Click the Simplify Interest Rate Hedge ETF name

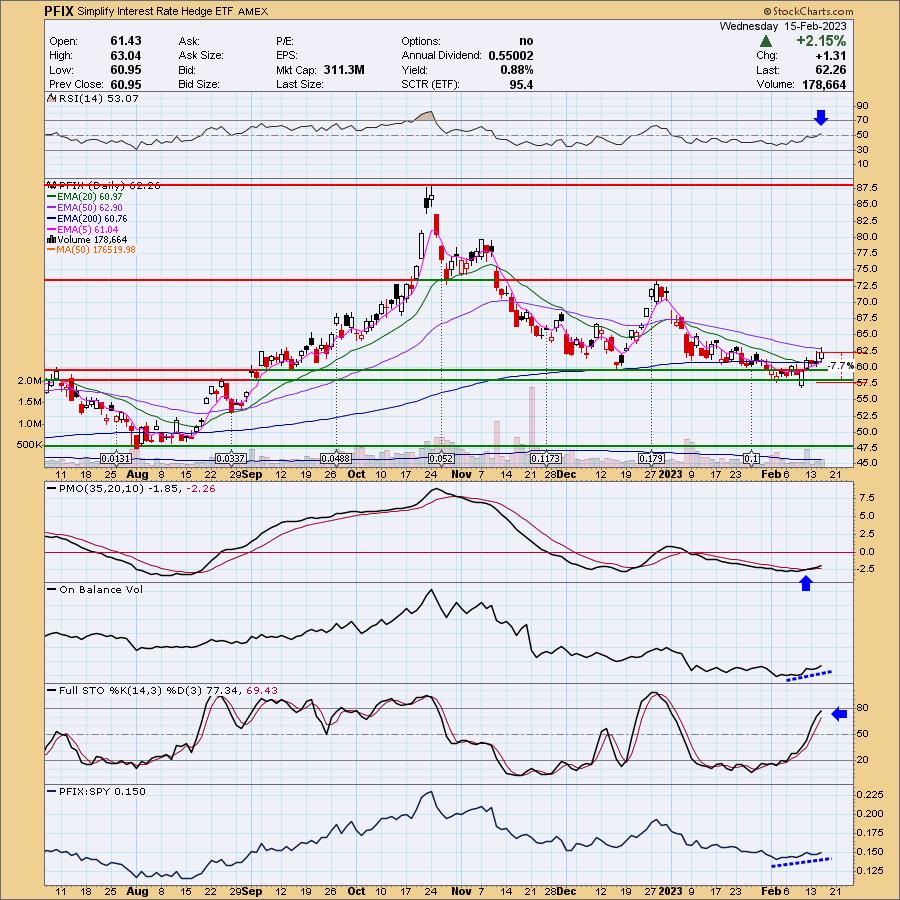156,11
